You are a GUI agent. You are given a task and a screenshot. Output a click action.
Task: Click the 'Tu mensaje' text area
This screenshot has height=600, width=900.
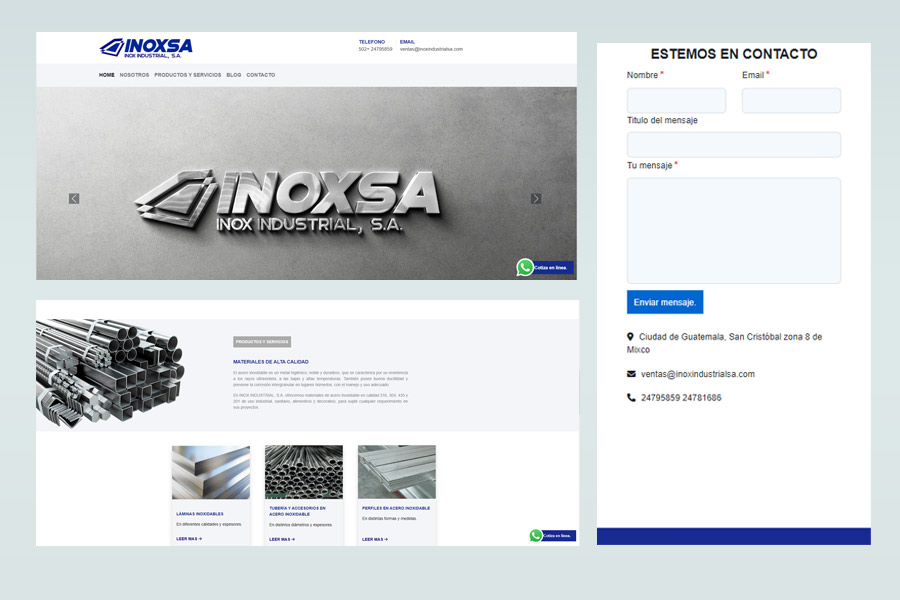[x=733, y=230]
